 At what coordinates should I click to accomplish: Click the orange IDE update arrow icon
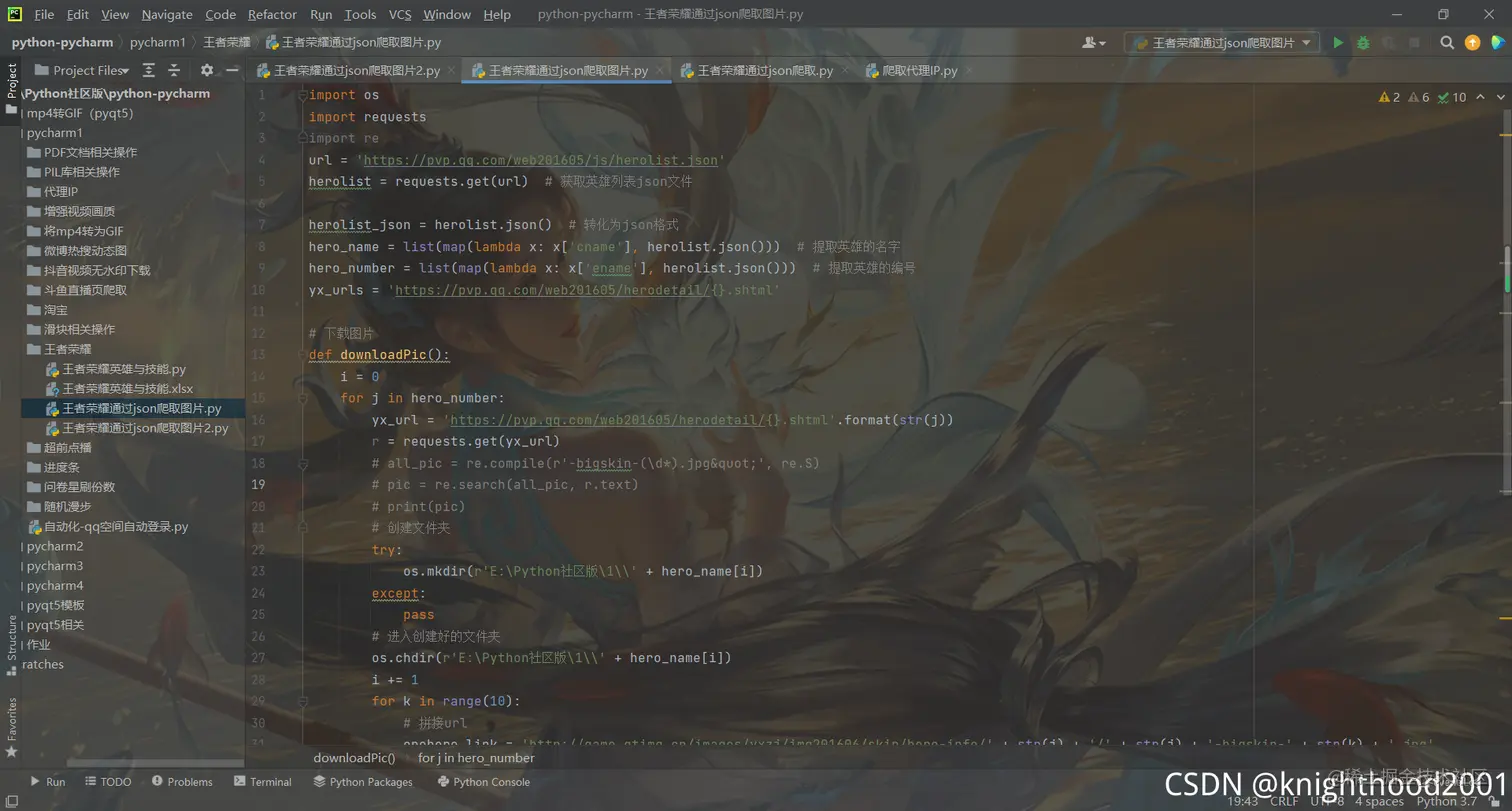click(1472, 43)
